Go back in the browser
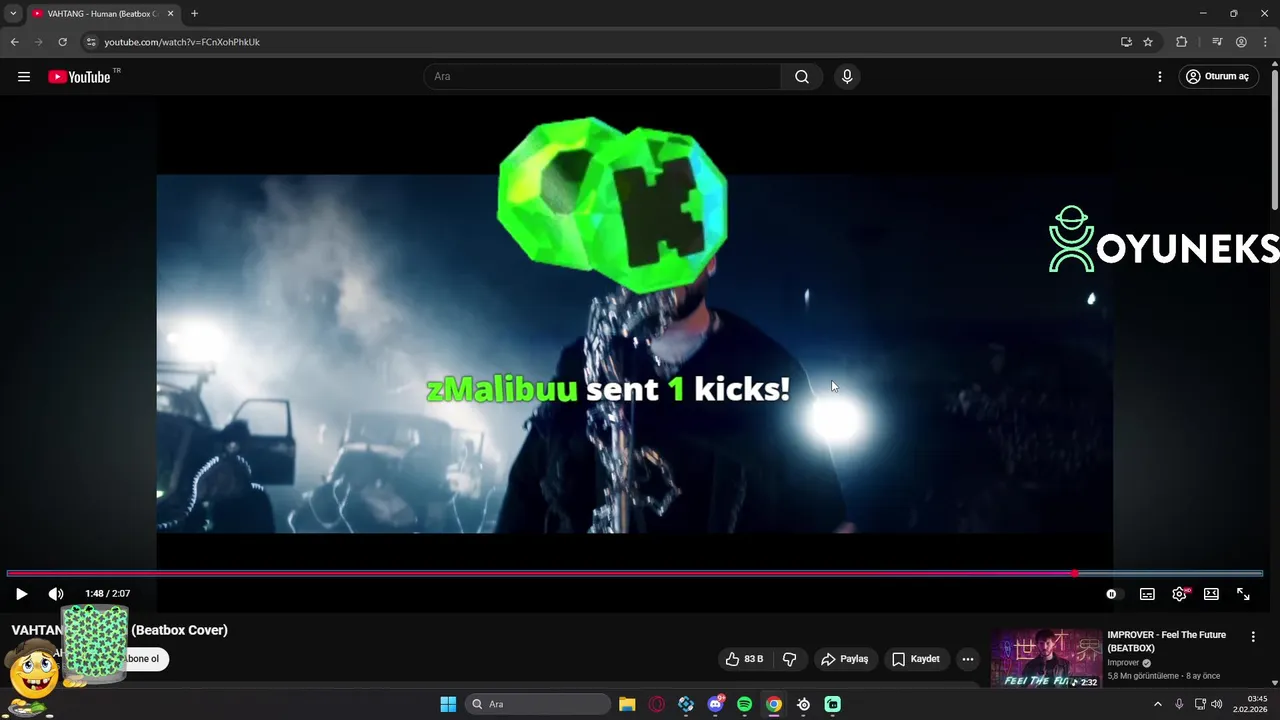The width and height of the screenshot is (1280, 720). point(14,42)
